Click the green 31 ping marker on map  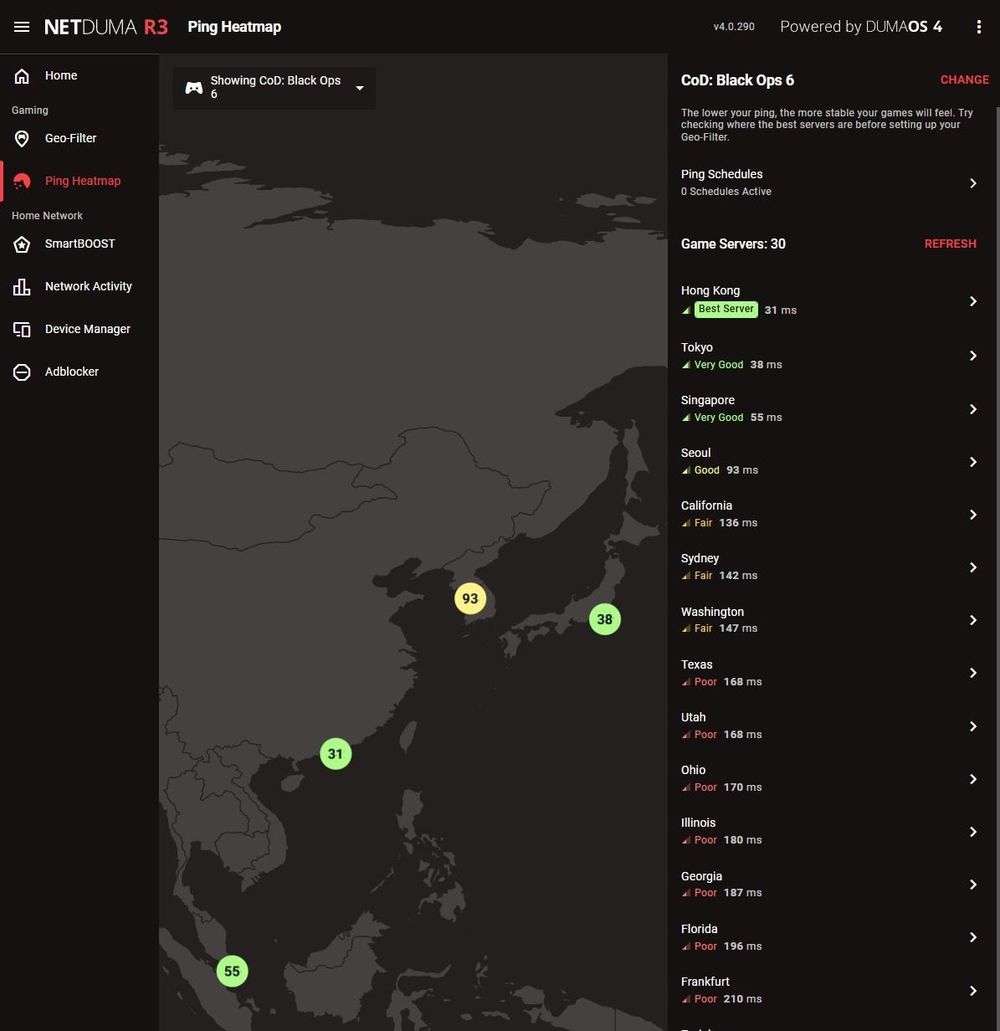click(x=335, y=754)
